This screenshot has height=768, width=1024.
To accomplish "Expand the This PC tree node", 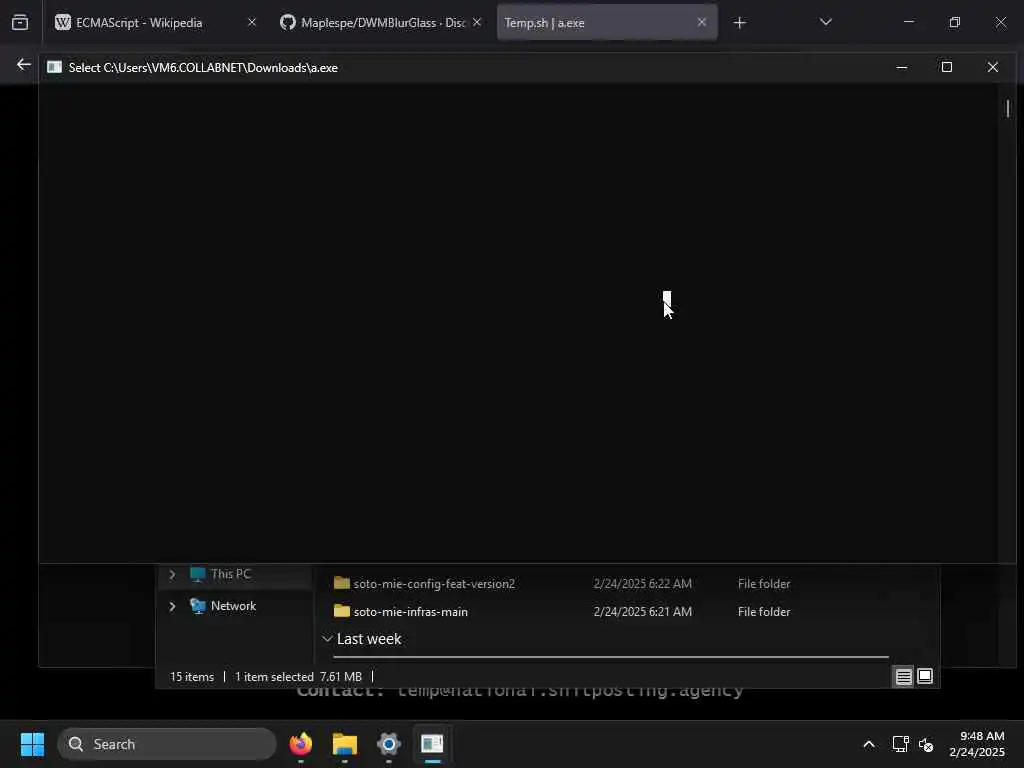I will (x=172, y=574).
